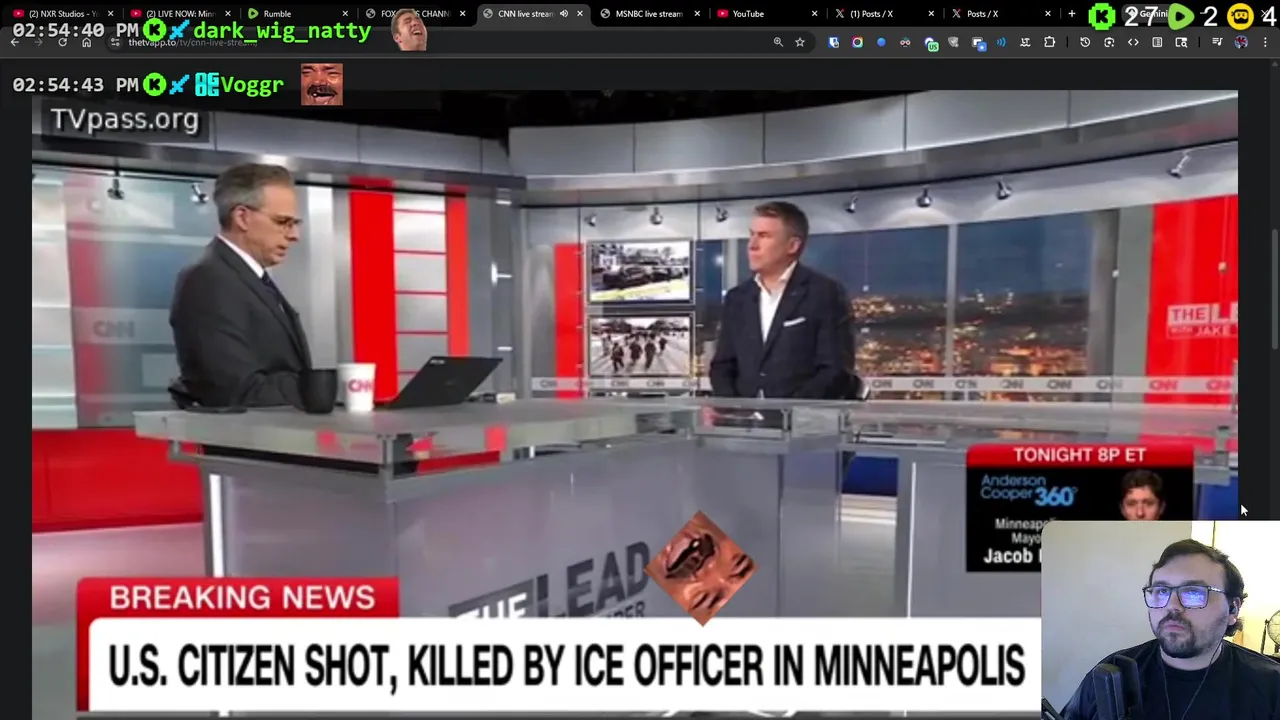Open the solid blue circle extension
Image resolution: width=1280 pixels, height=720 pixels.
point(881,42)
